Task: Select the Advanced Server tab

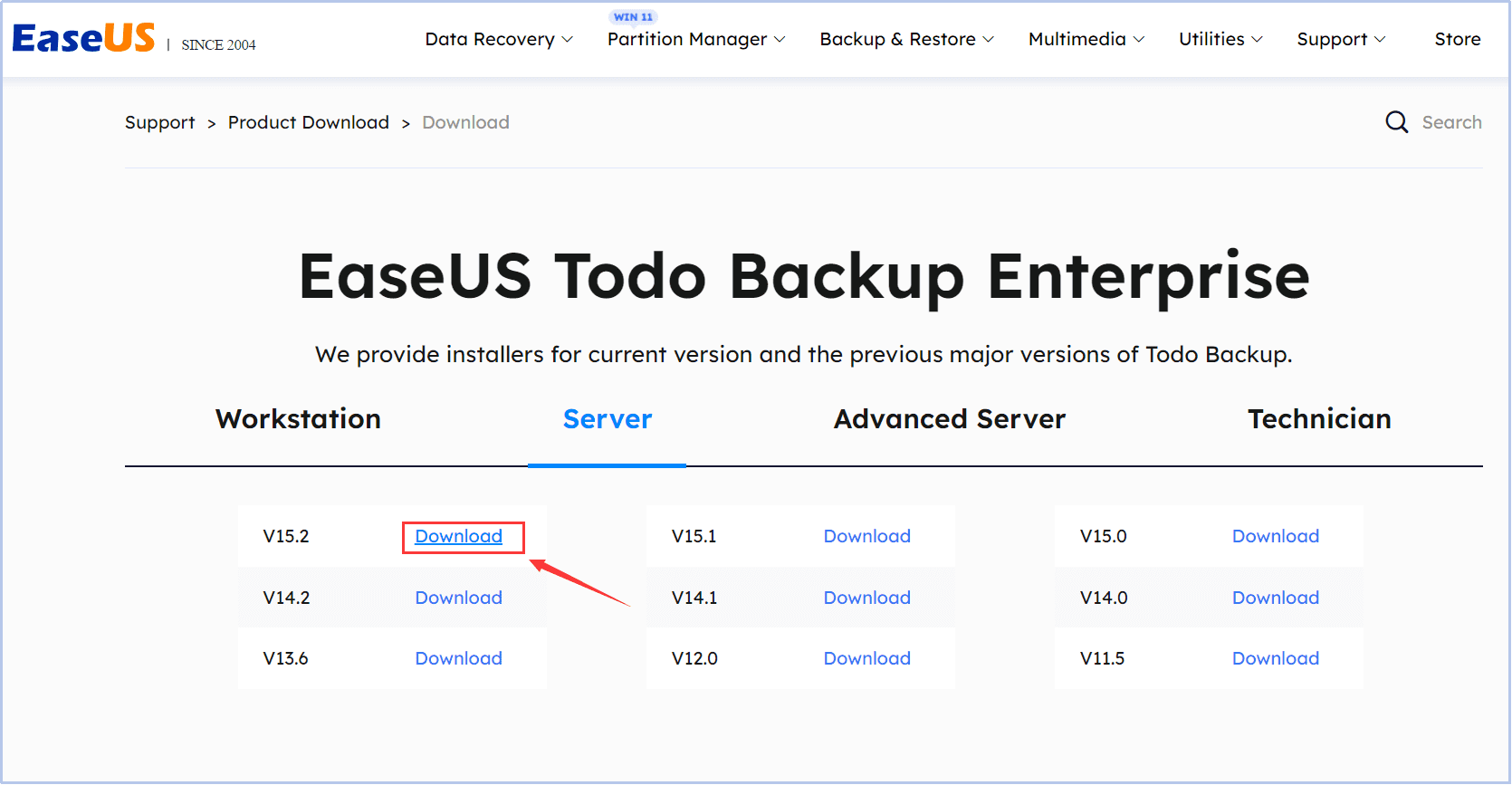Action: tap(949, 419)
